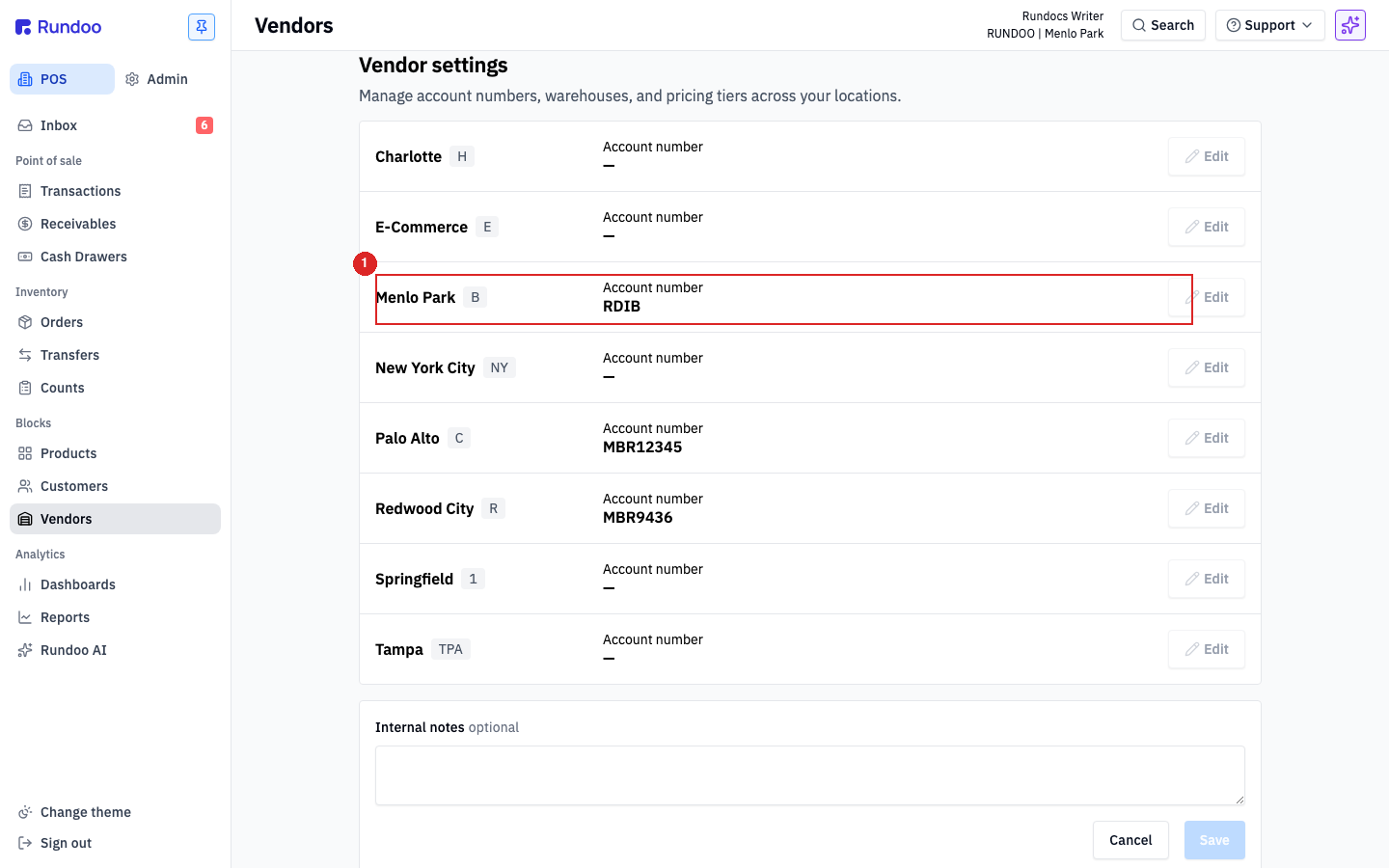Expand the Support dropdown
The width and height of the screenshot is (1389, 868).
click(1269, 25)
